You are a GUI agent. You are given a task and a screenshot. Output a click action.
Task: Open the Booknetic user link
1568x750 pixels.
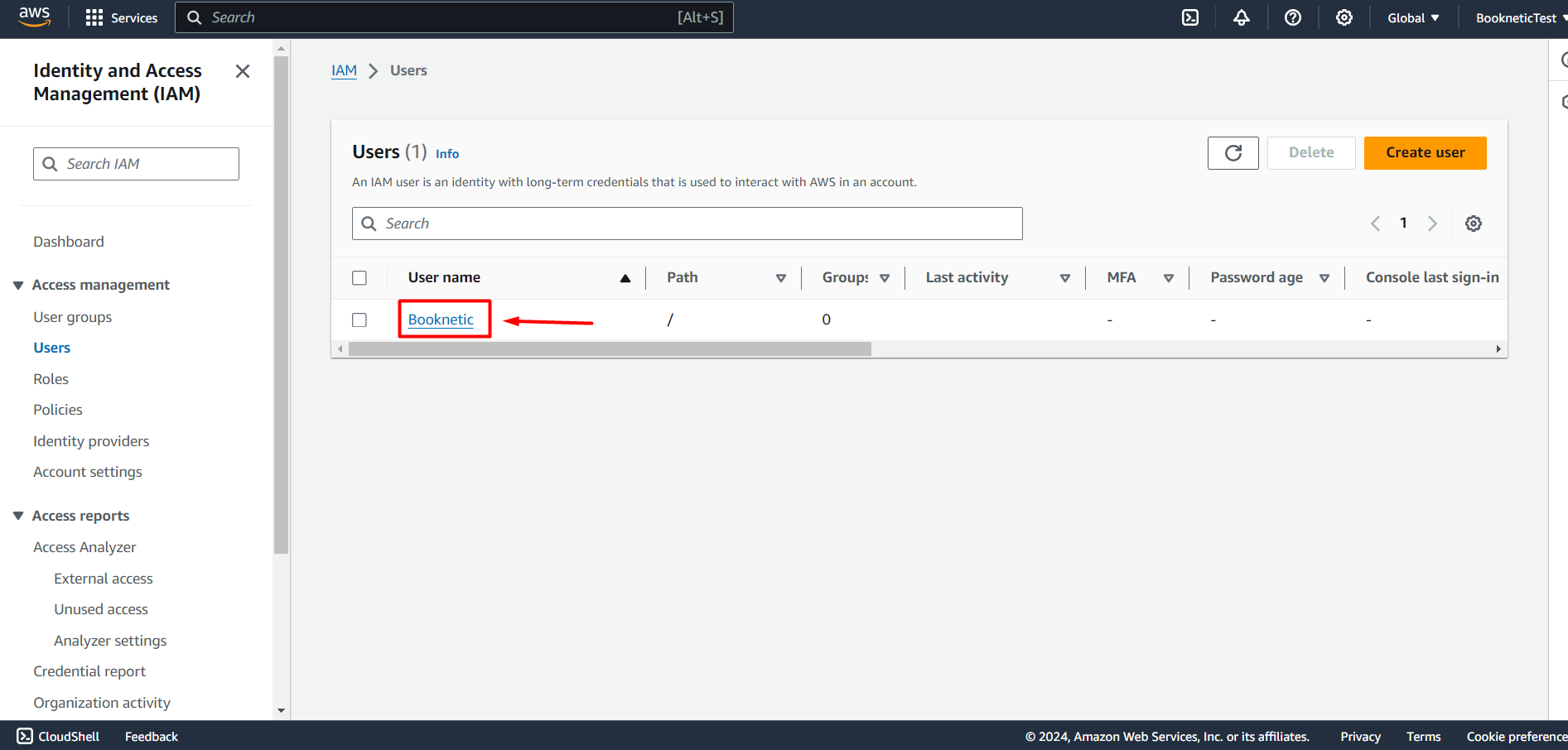(x=440, y=319)
